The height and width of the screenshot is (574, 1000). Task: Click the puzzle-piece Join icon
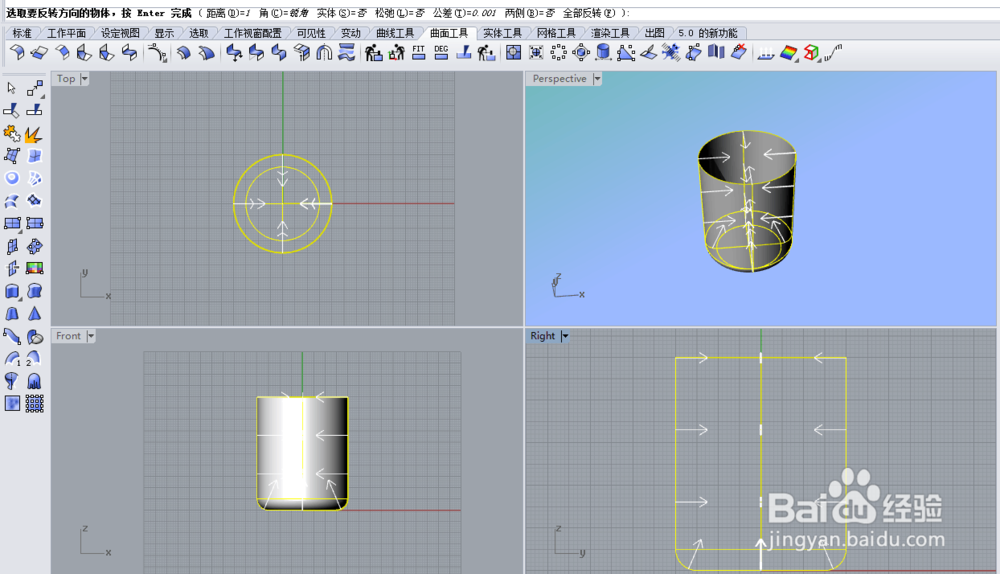coord(12,133)
